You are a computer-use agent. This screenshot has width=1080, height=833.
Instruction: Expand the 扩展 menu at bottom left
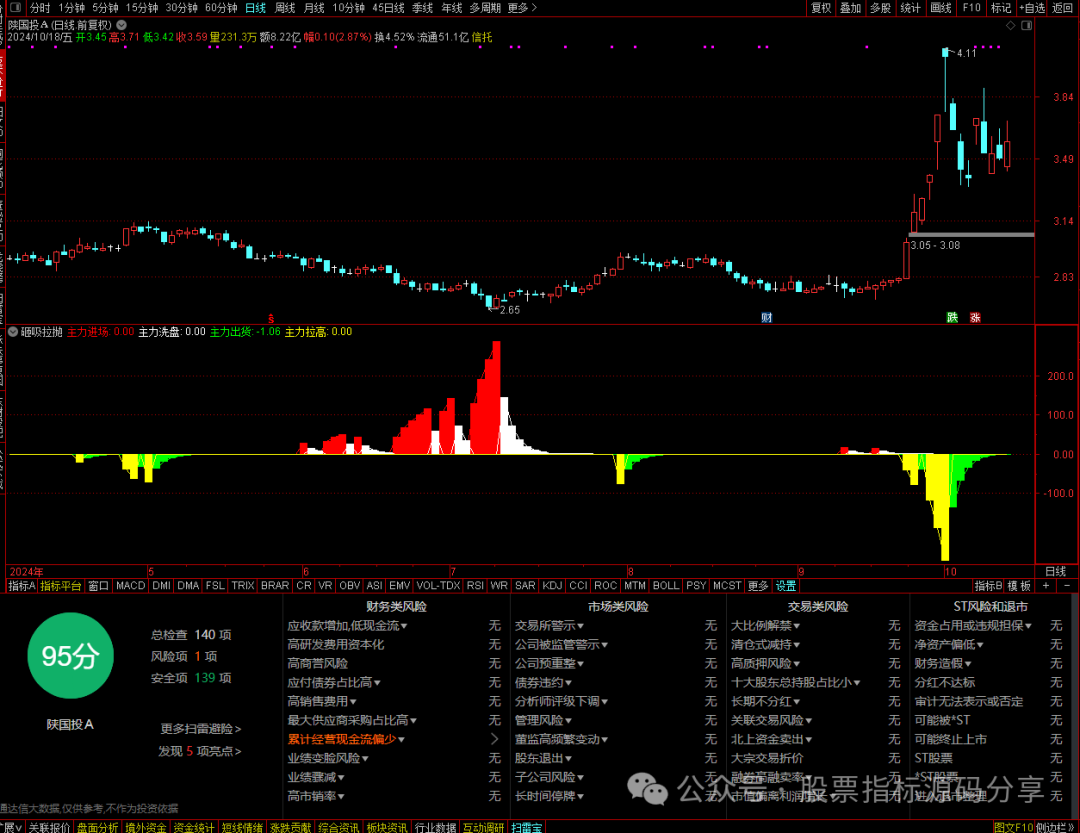coord(12,827)
